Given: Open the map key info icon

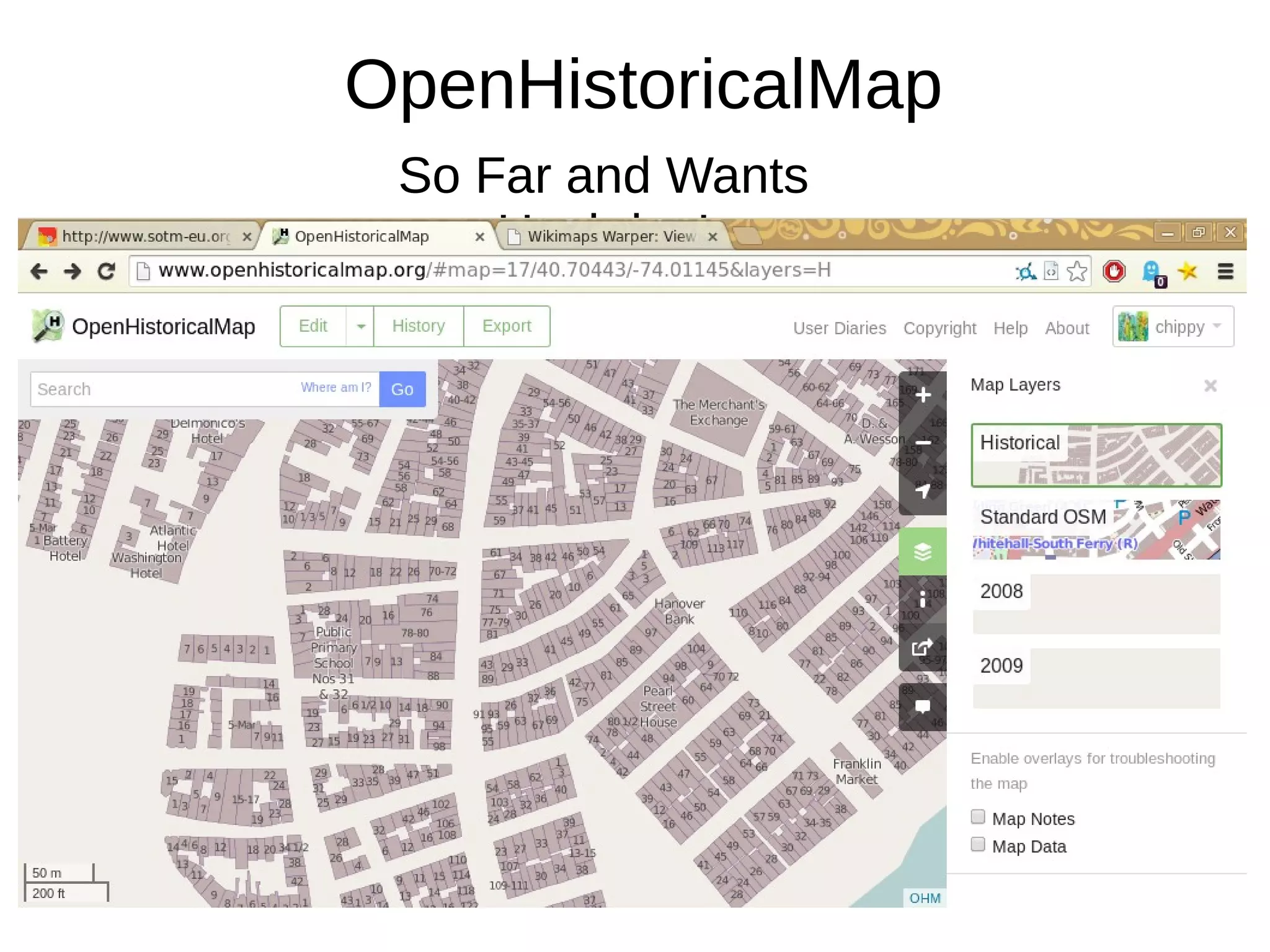Looking at the screenshot, I should 923,599.
